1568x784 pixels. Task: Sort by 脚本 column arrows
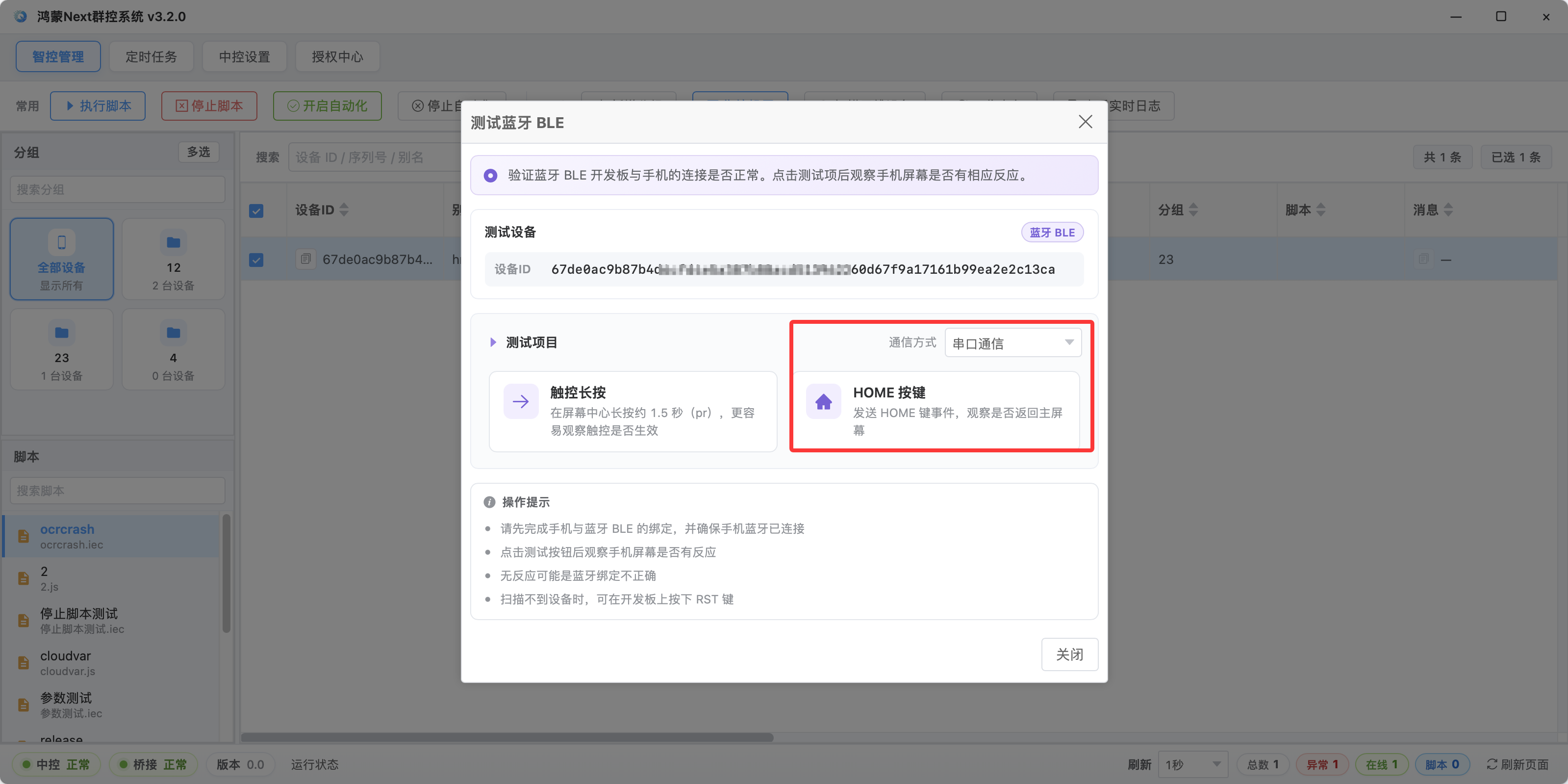click(x=1320, y=210)
